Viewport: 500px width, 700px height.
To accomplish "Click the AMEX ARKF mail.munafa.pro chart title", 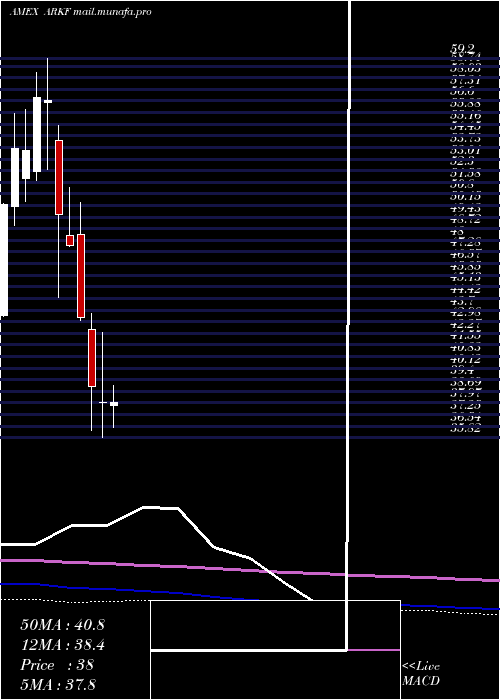I will click(x=80, y=12).
